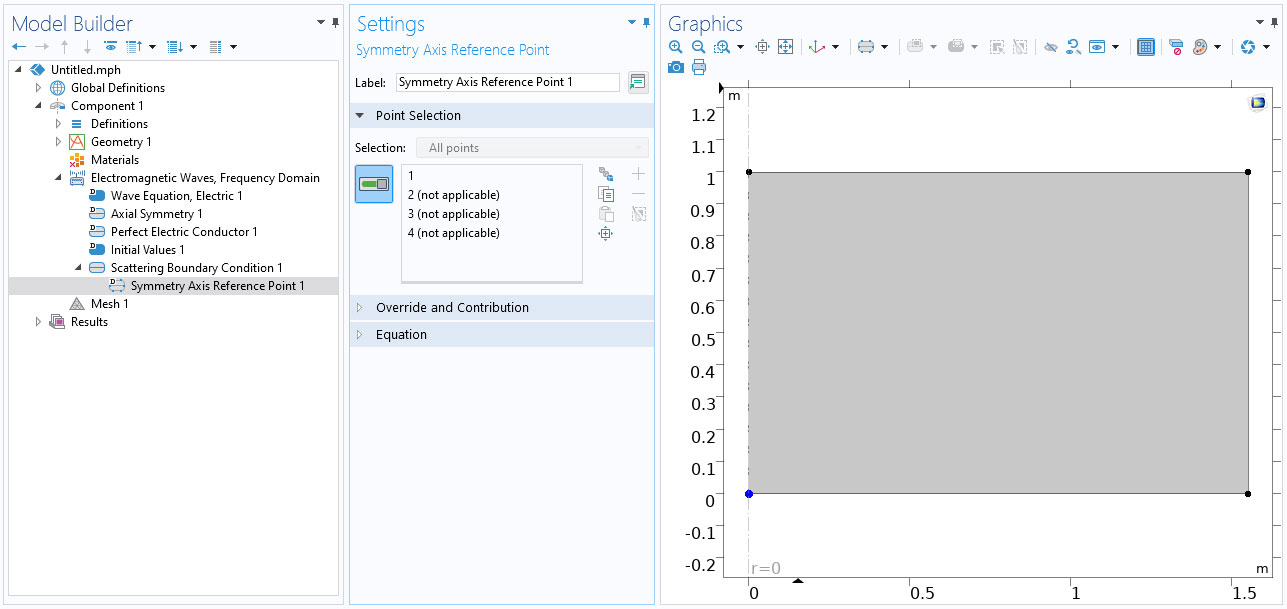The width and height of the screenshot is (1287, 609).
Task: Toggle the Activate Selection switch
Action: 374,184
